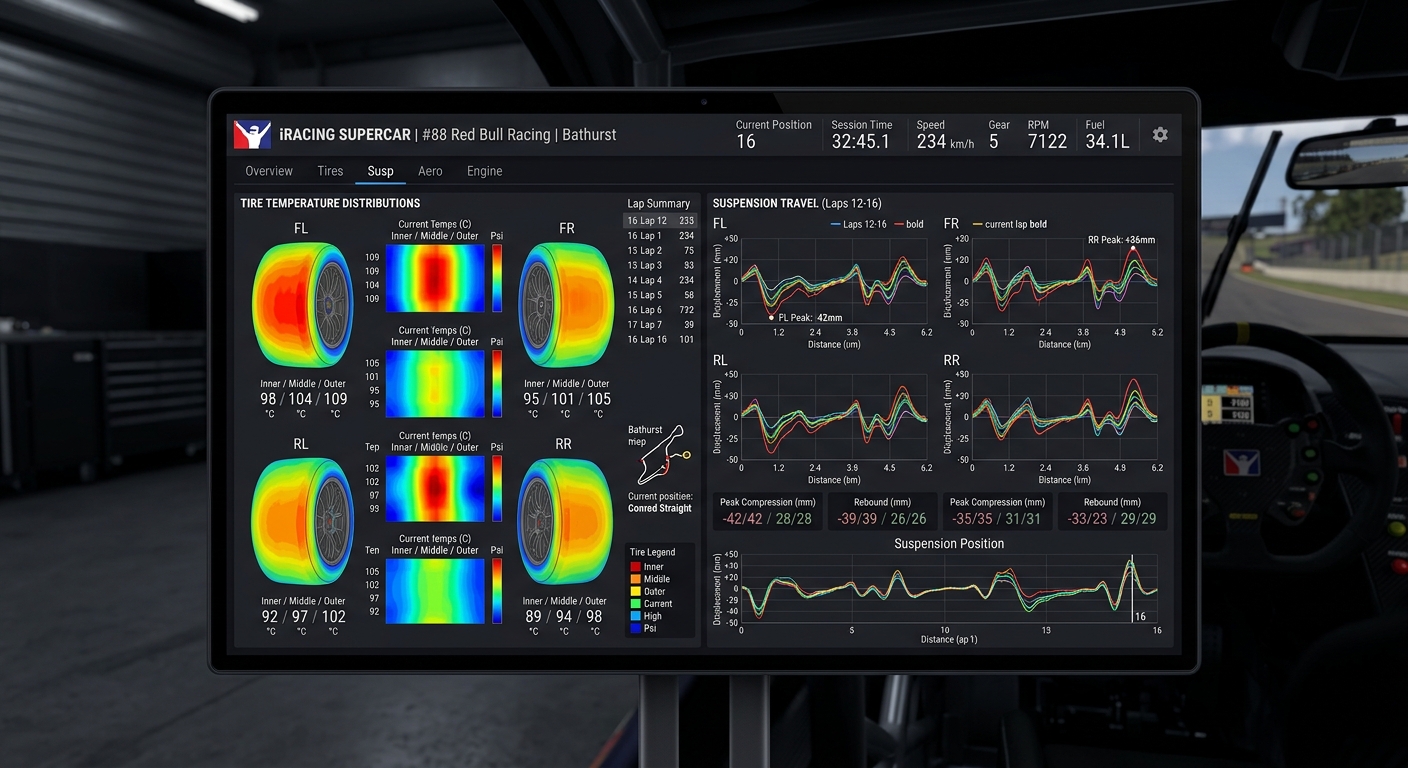
Task: Click the heatmap beside values 109, 109, 104, 109
Action: coord(435,279)
